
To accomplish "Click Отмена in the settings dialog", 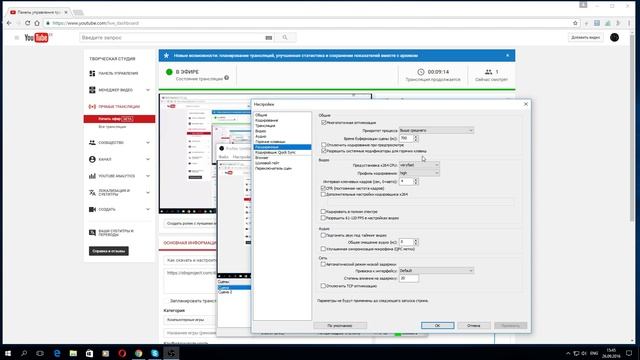I will 473,325.
